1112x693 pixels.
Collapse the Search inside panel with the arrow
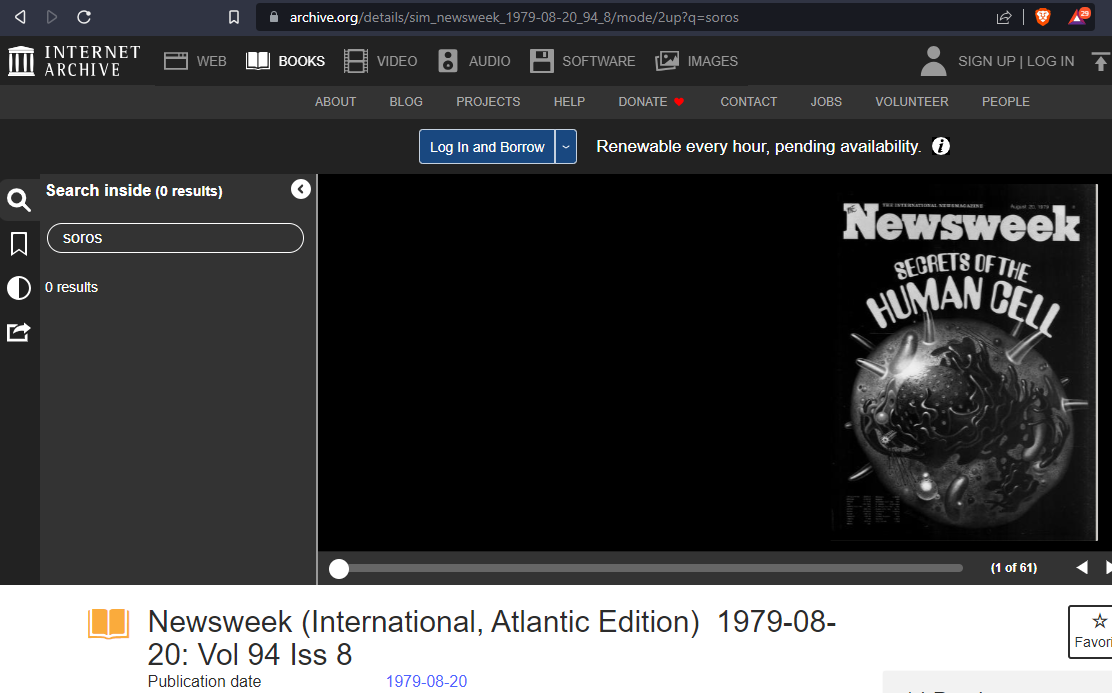point(301,189)
